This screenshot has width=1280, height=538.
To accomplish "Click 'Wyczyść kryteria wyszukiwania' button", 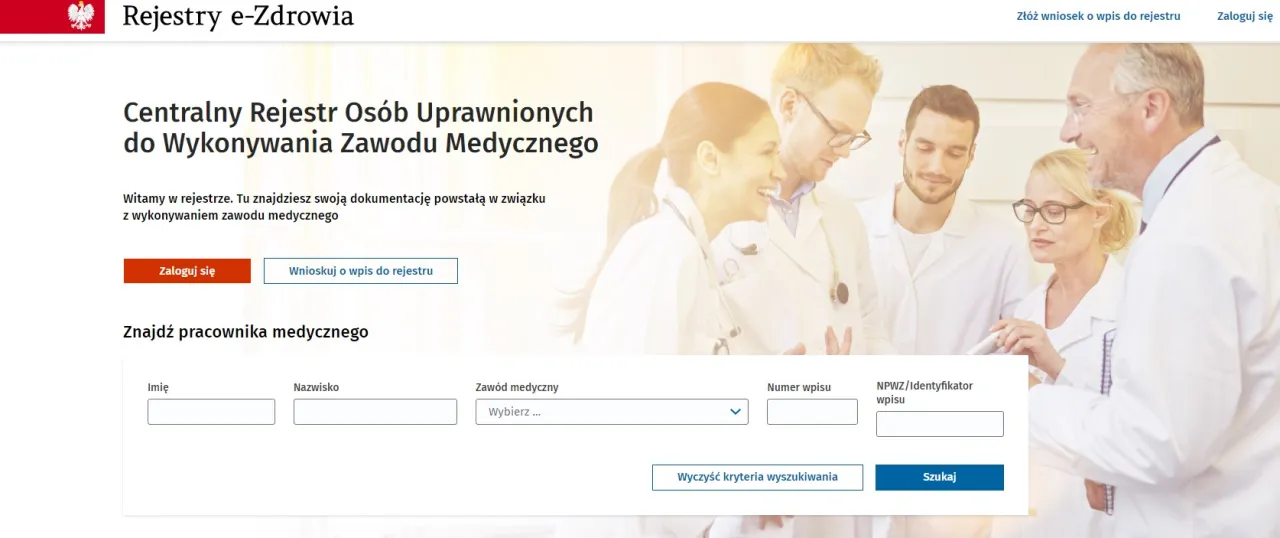I will pyautogui.click(x=758, y=477).
